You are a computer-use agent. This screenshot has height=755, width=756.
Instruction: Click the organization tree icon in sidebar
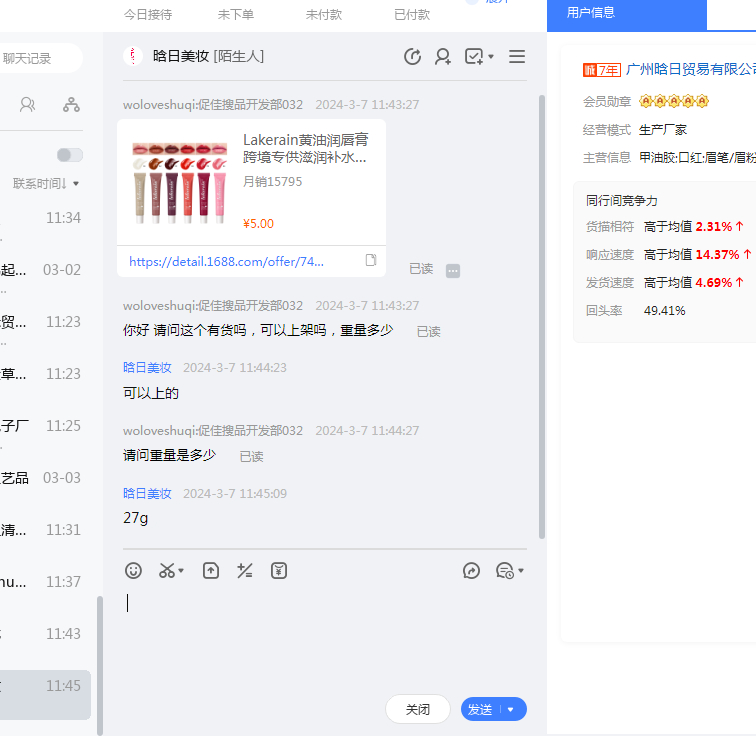click(x=71, y=104)
